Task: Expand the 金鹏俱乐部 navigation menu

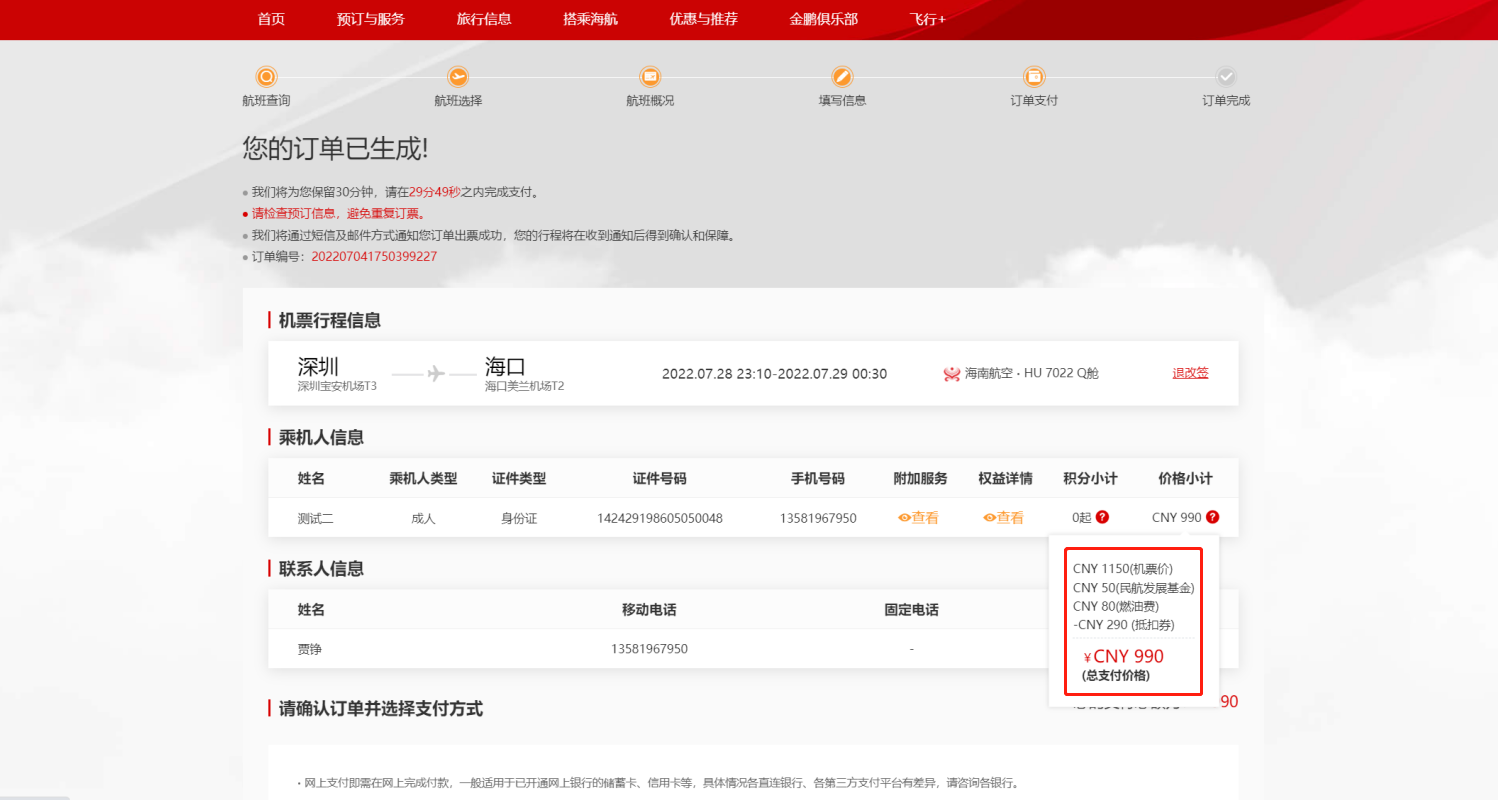Action: tap(824, 19)
